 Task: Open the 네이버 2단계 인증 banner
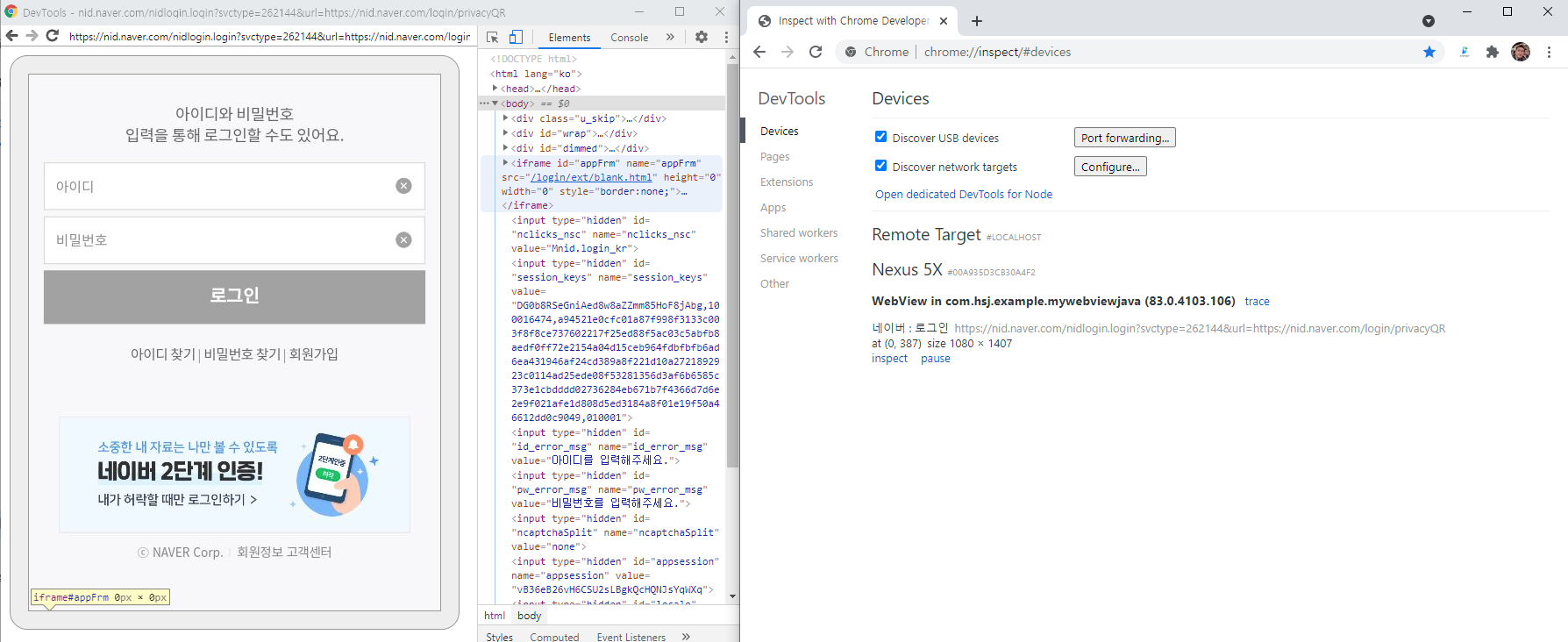234,474
